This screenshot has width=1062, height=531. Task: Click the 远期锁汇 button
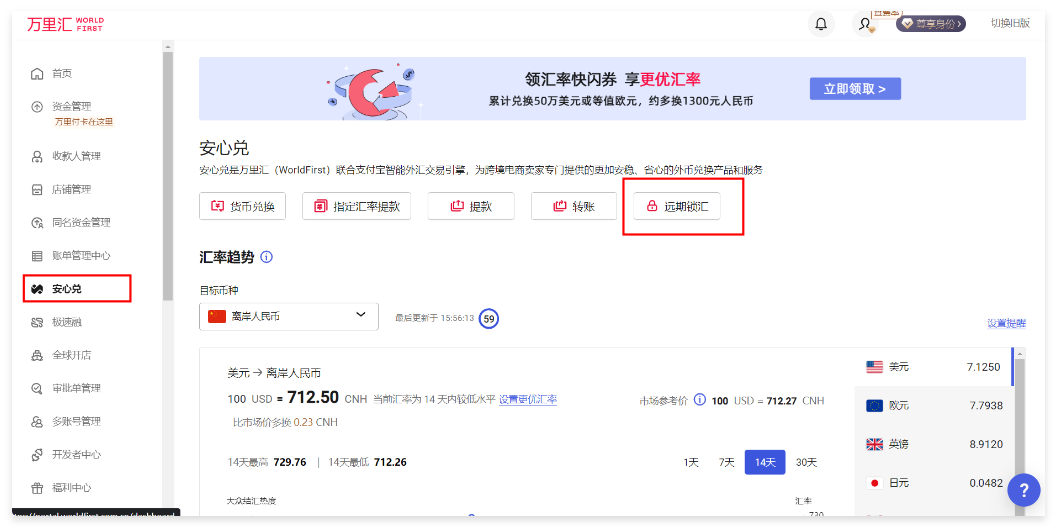point(677,206)
